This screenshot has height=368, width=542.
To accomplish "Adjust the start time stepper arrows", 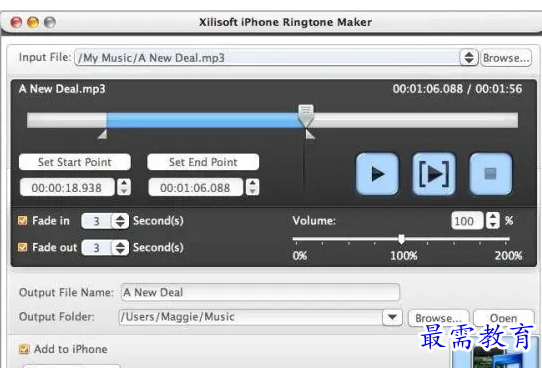I will pos(124,187).
